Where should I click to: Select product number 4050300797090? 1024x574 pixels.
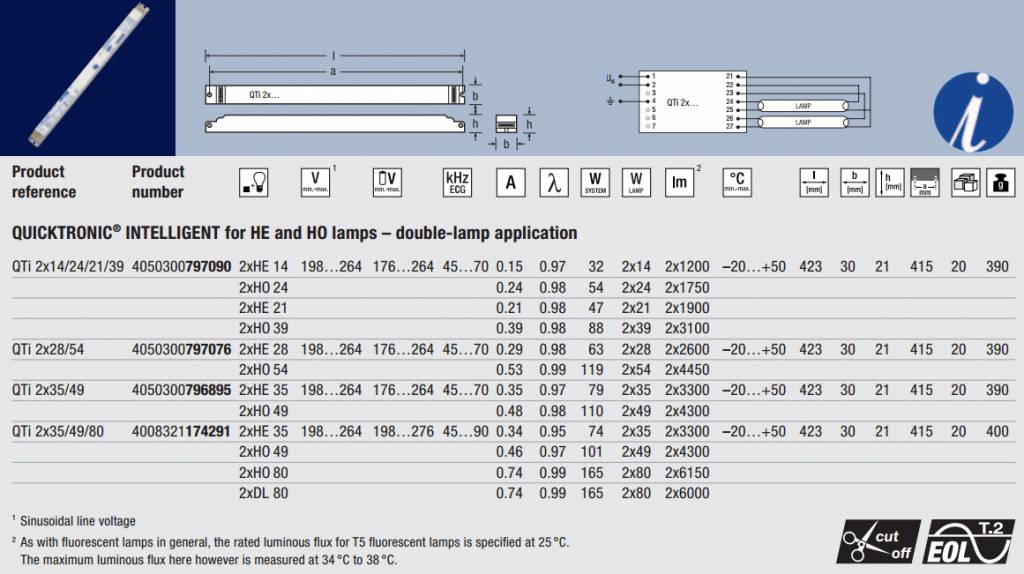181,267
